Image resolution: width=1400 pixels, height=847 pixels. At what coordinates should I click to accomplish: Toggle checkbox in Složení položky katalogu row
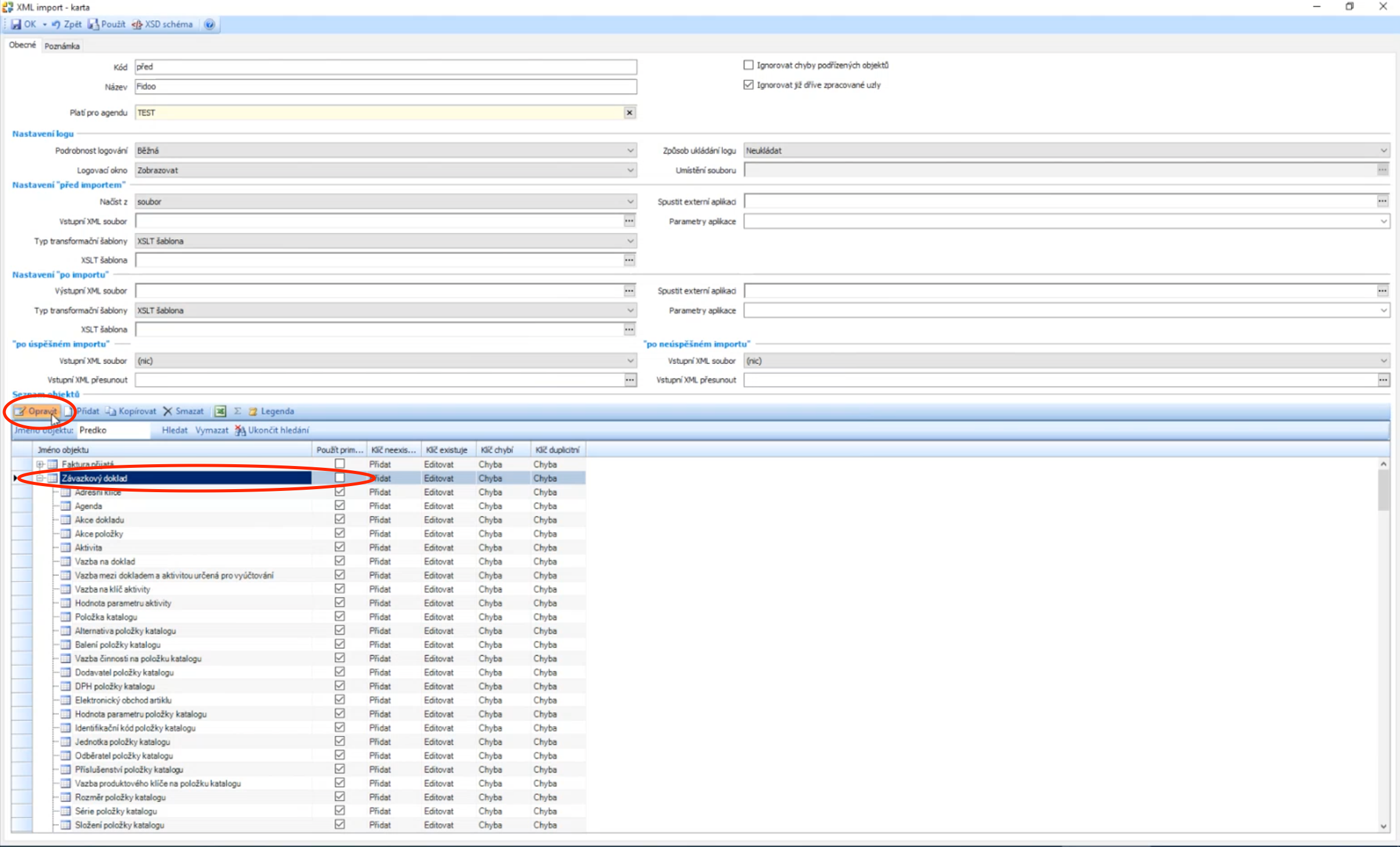click(340, 825)
